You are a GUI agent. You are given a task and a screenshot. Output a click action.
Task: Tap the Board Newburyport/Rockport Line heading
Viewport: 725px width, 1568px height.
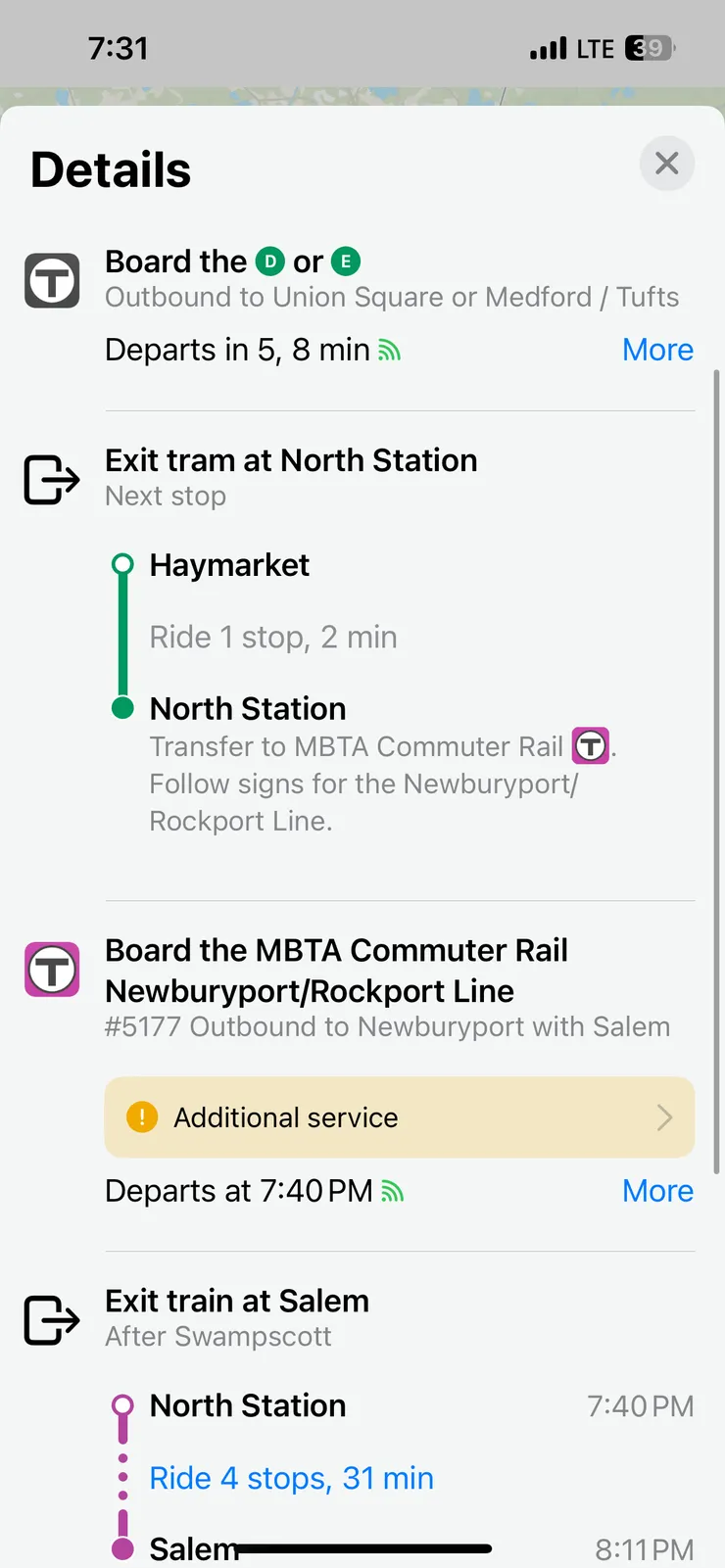click(x=336, y=971)
